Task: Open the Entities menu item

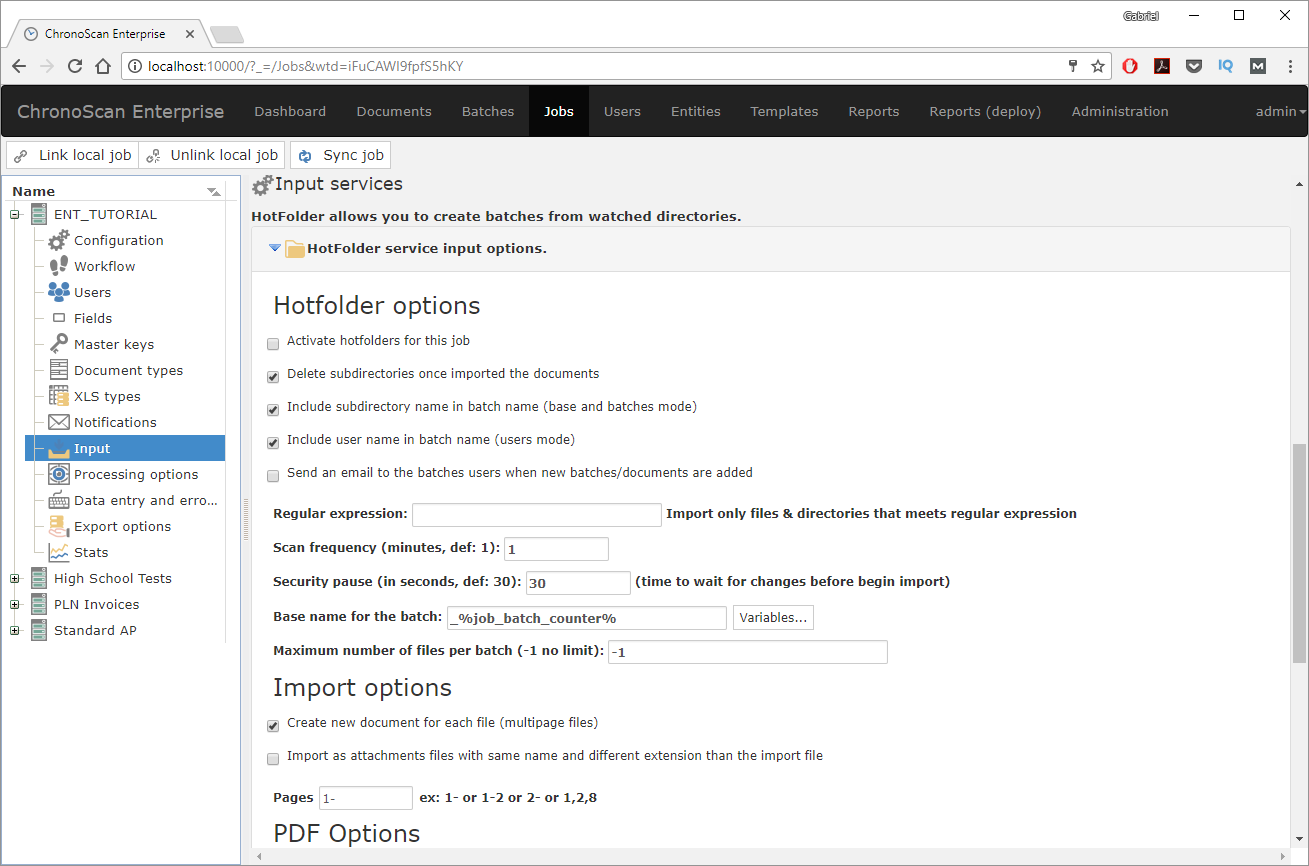Action: tap(696, 111)
